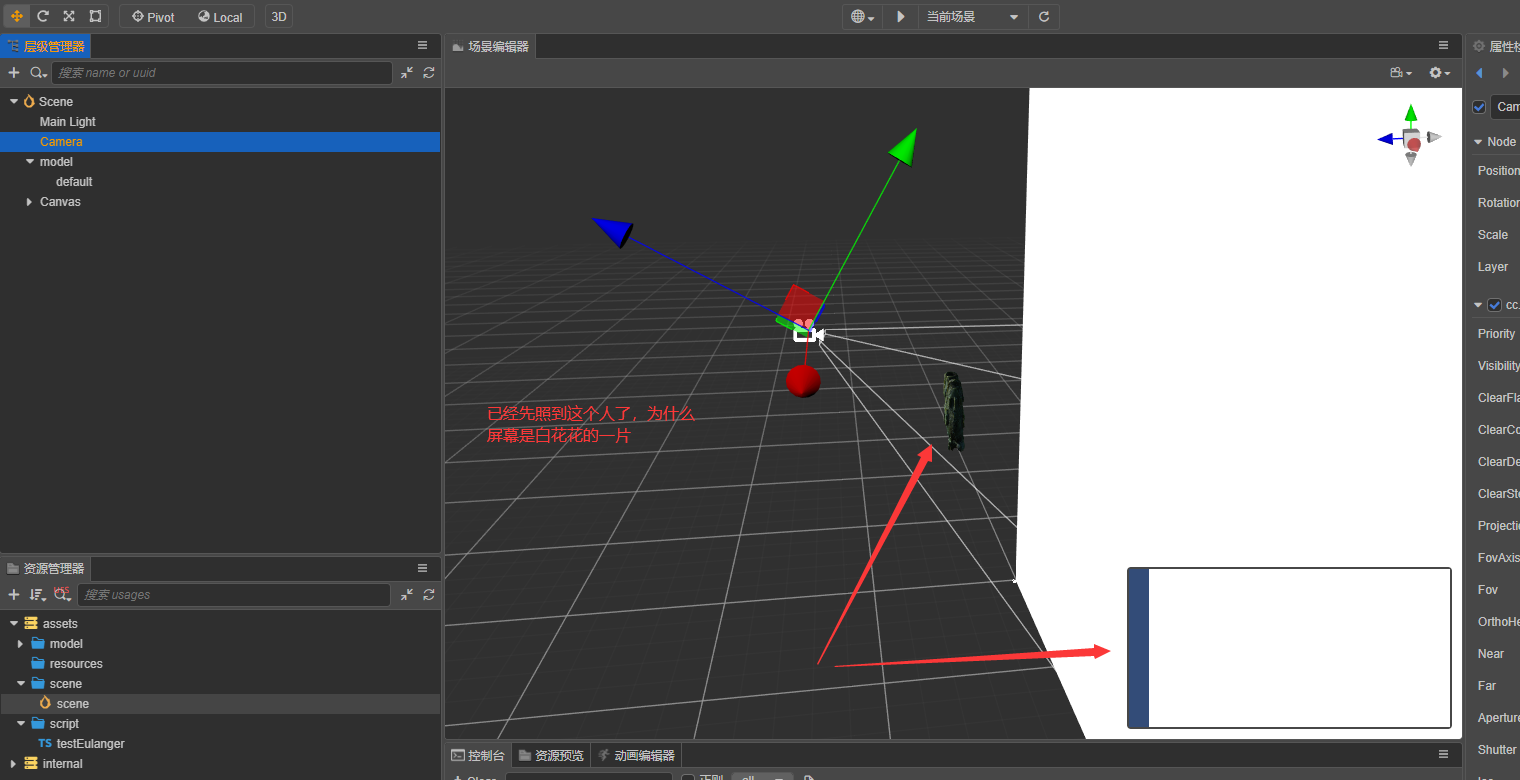Toggle the cc component enabled checkbox
1520x780 pixels.
click(x=1495, y=305)
